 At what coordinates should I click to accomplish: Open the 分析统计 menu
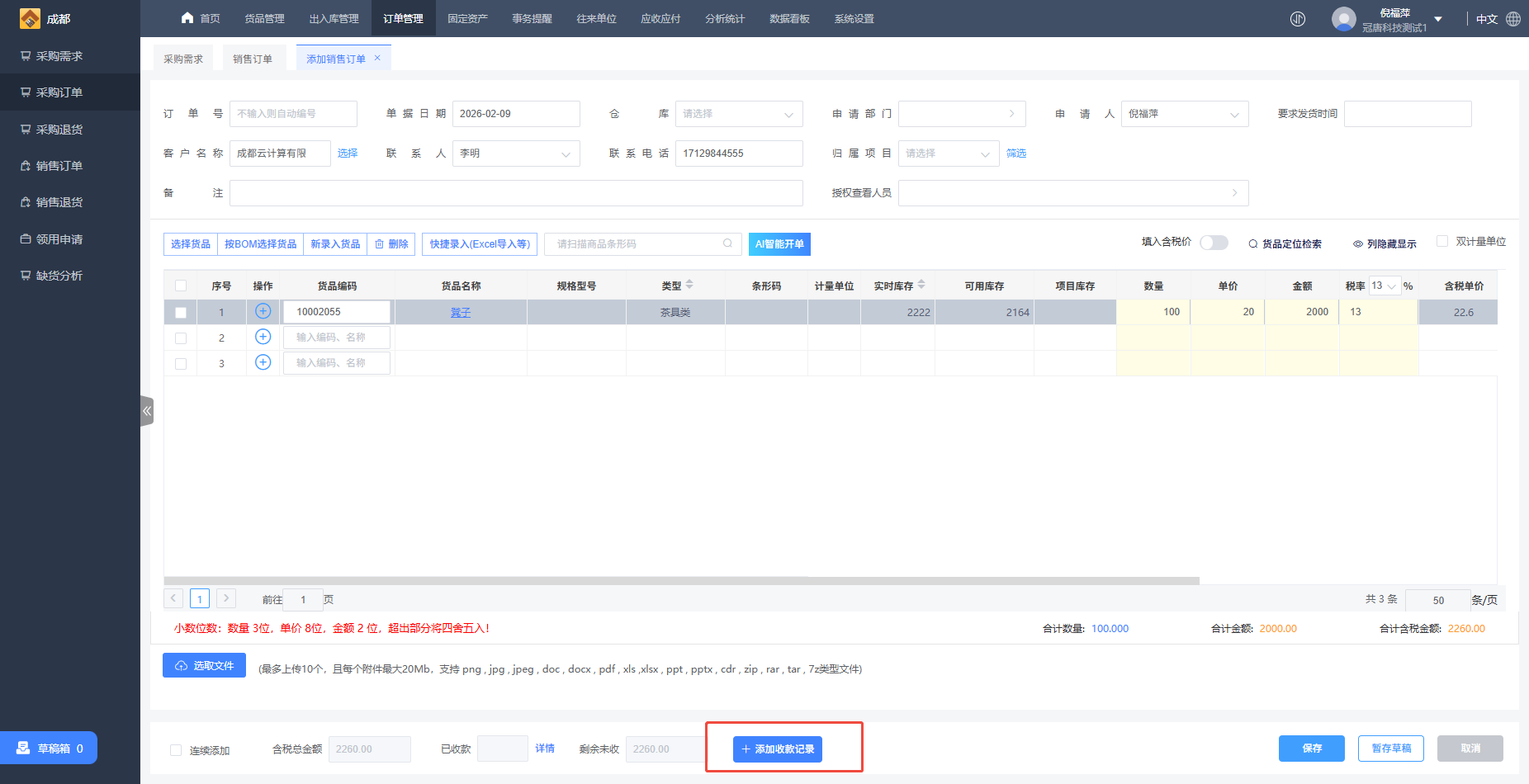tap(725, 18)
